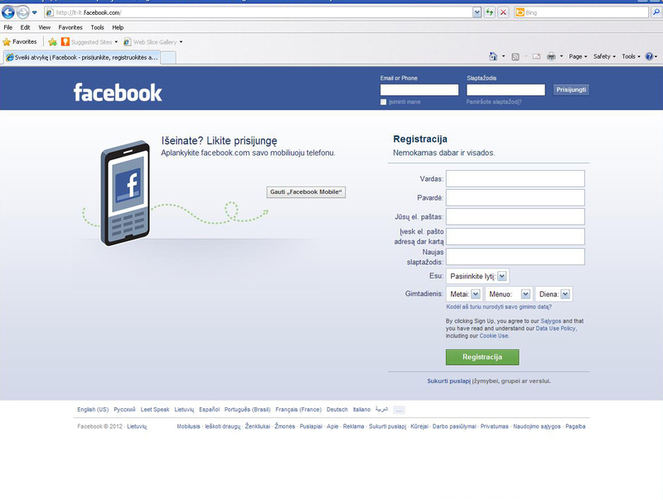Switch language to English (US)
Screen dimensions: 663x500
93,410
